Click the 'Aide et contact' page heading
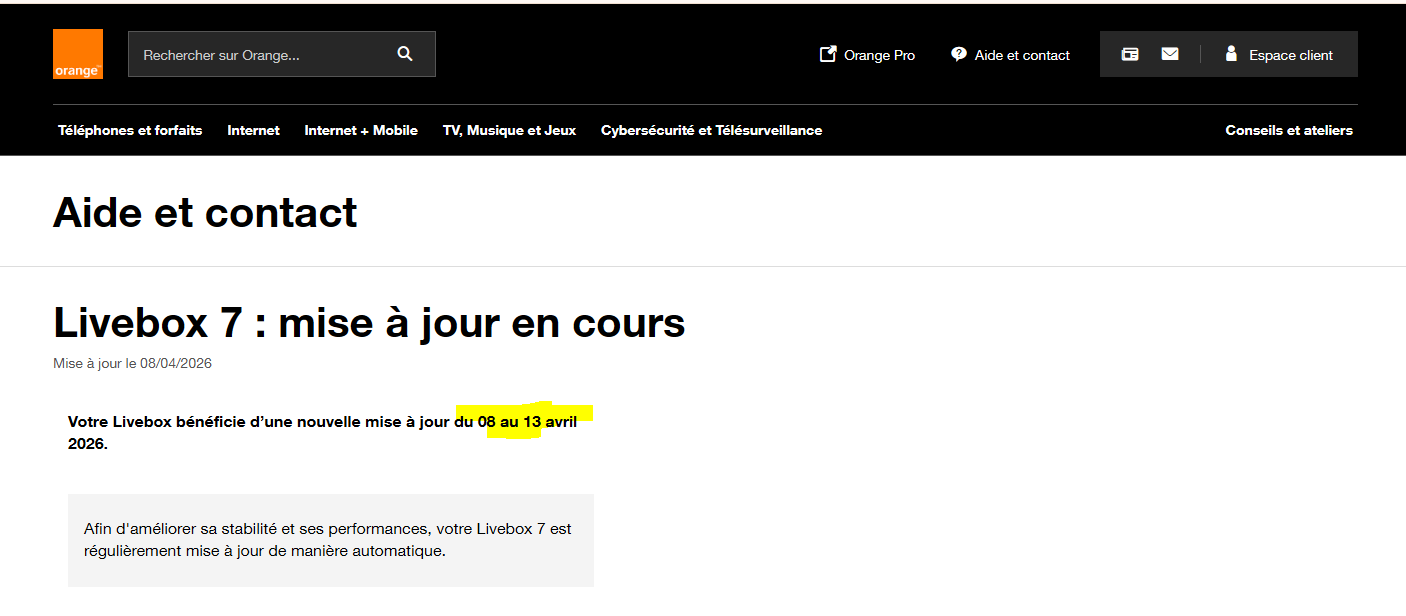This screenshot has width=1406, height=616. pos(205,213)
